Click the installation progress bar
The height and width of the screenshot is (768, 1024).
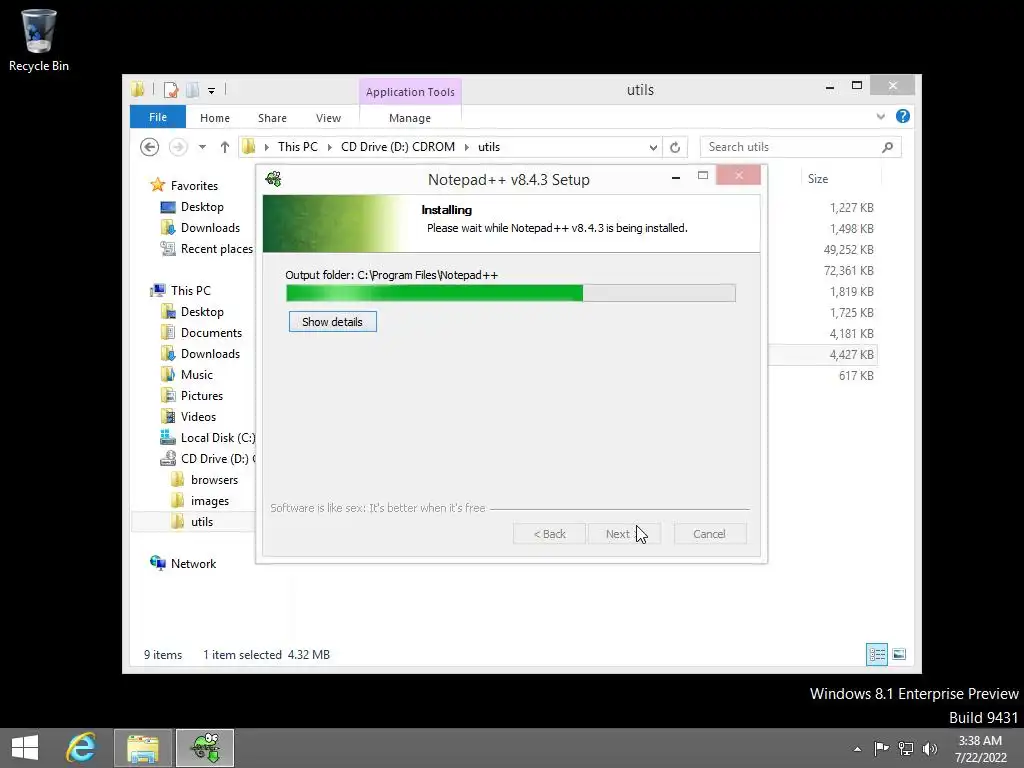[x=511, y=293]
